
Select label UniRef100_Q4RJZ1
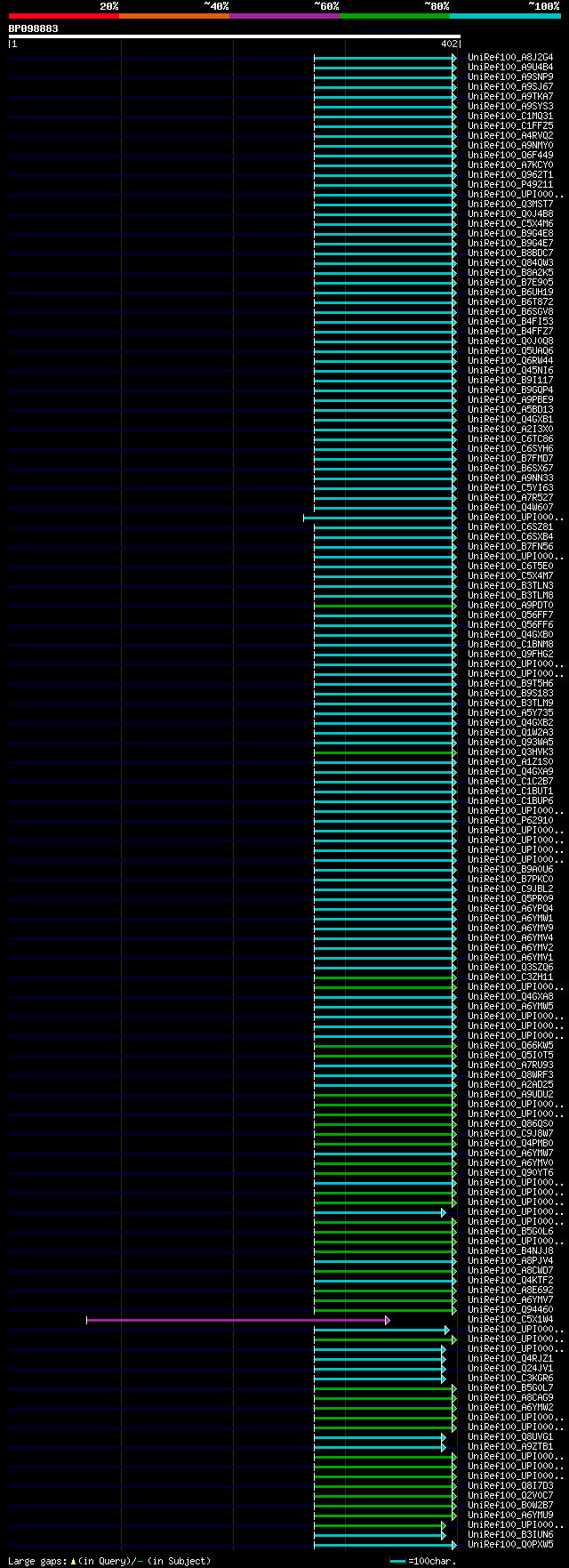tap(510, 1359)
